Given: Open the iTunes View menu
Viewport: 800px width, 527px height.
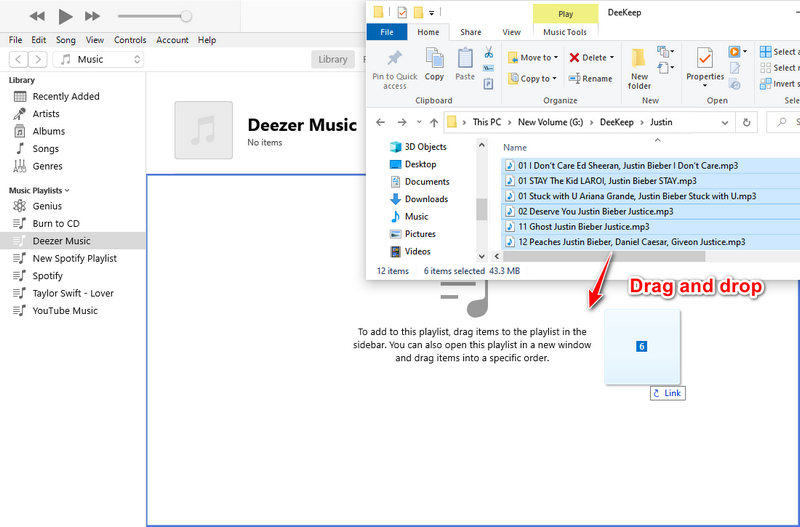Looking at the screenshot, I should [x=95, y=40].
